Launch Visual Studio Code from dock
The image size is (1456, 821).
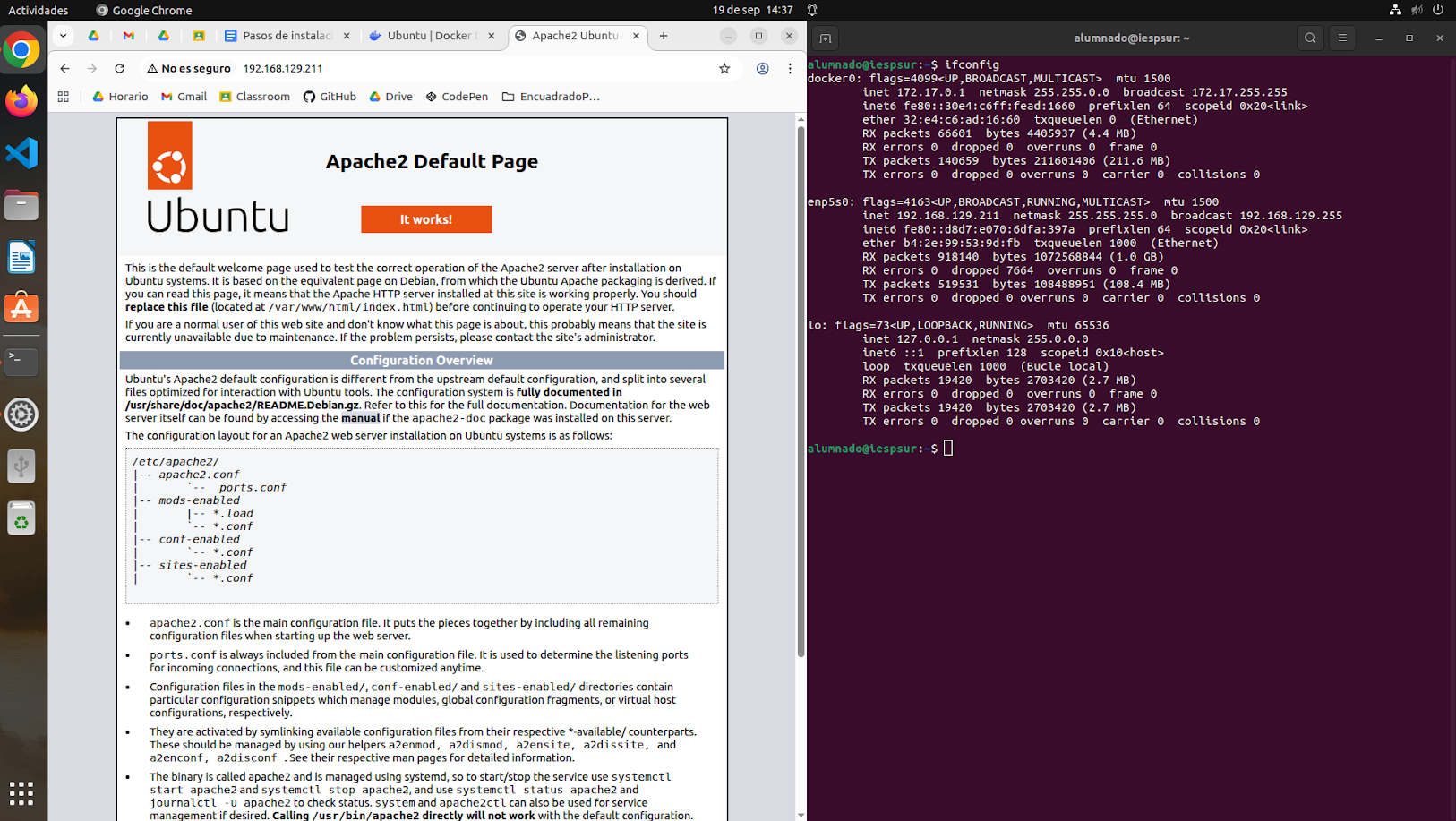point(21,153)
